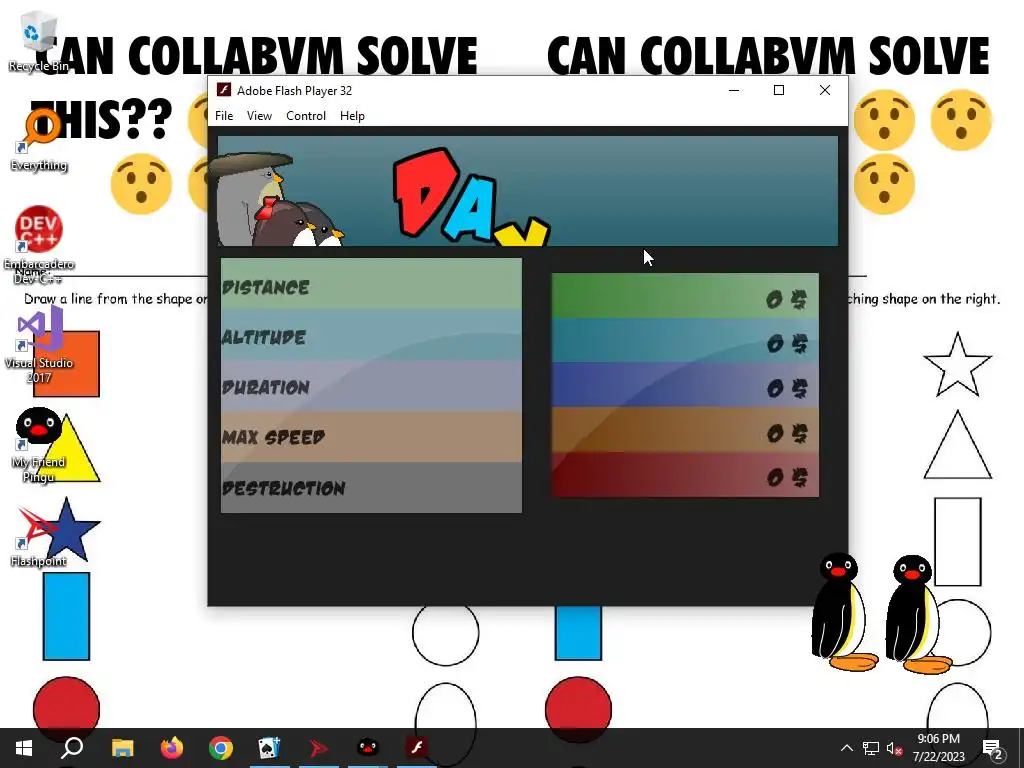Select the Everything desktop shortcut
Screen dimensions: 1024x768
[39, 140]
